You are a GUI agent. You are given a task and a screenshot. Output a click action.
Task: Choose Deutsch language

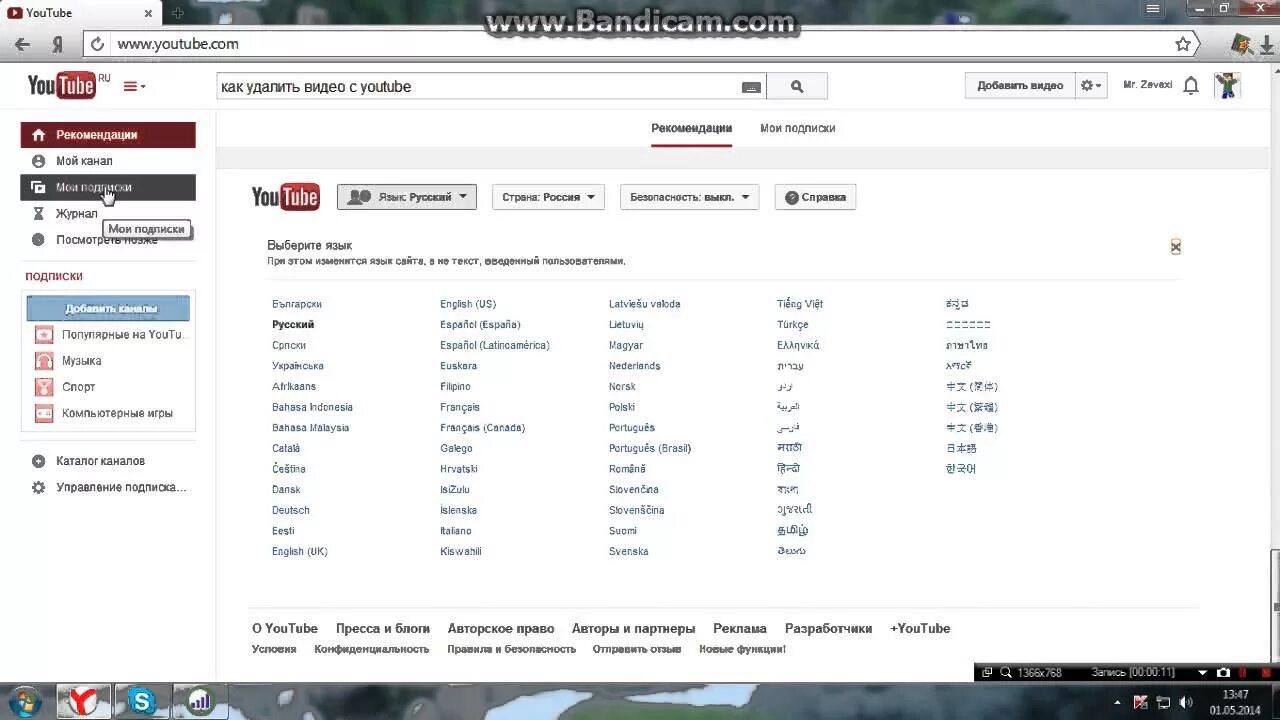pyautogui.click(x=291, y=510)
